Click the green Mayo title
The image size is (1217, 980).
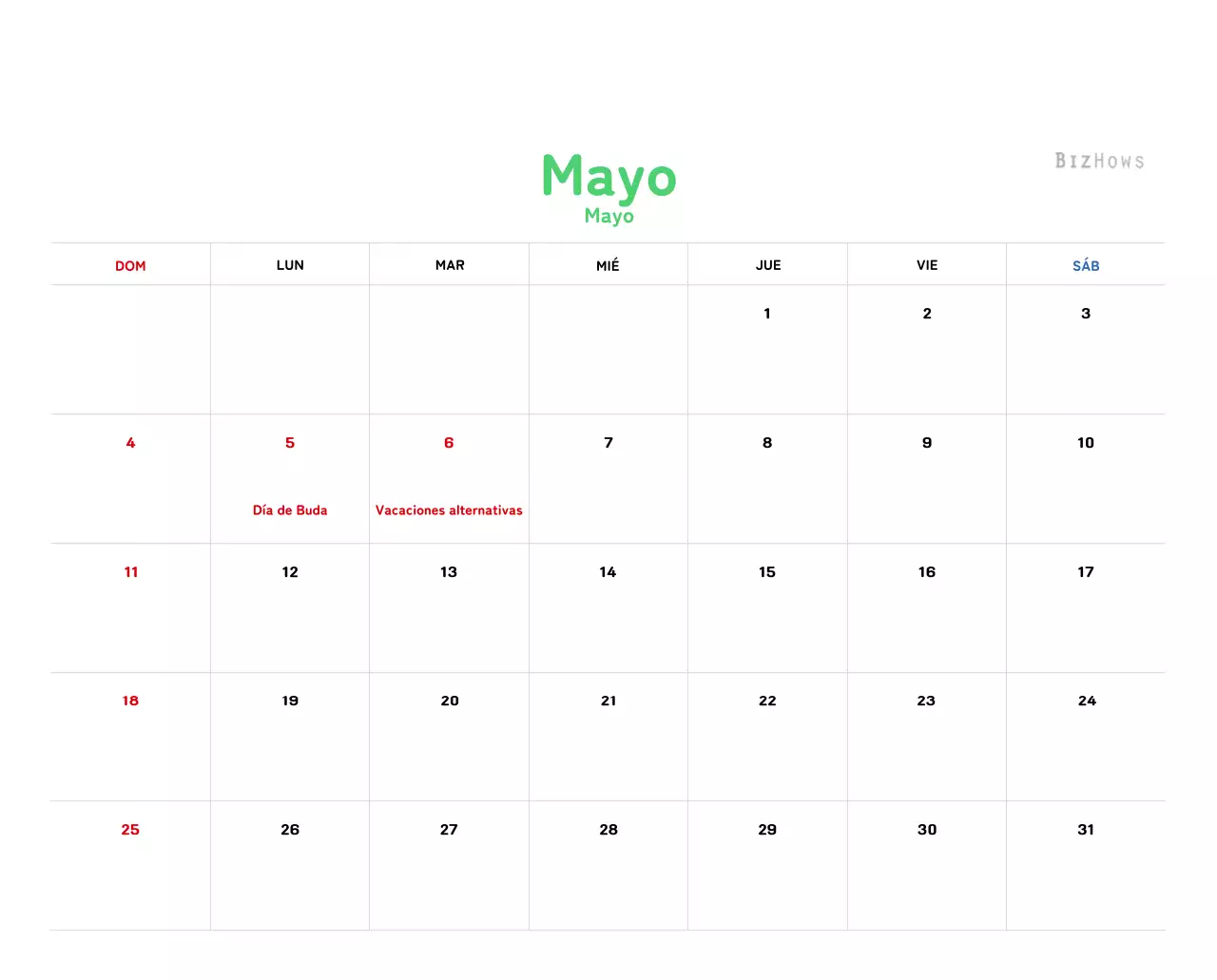(x=608, y=177)
